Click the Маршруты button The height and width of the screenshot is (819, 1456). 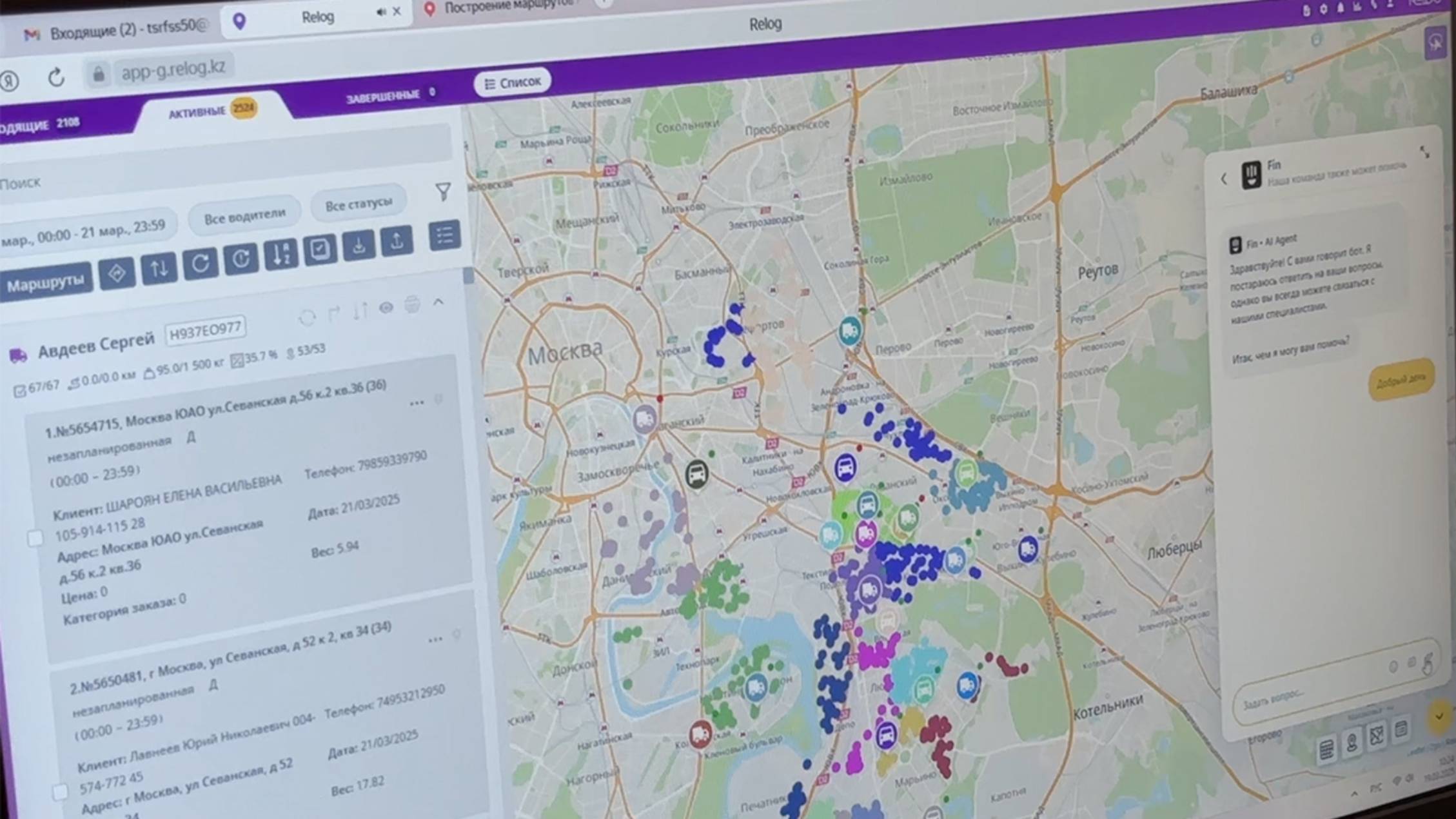pos(45,283)
